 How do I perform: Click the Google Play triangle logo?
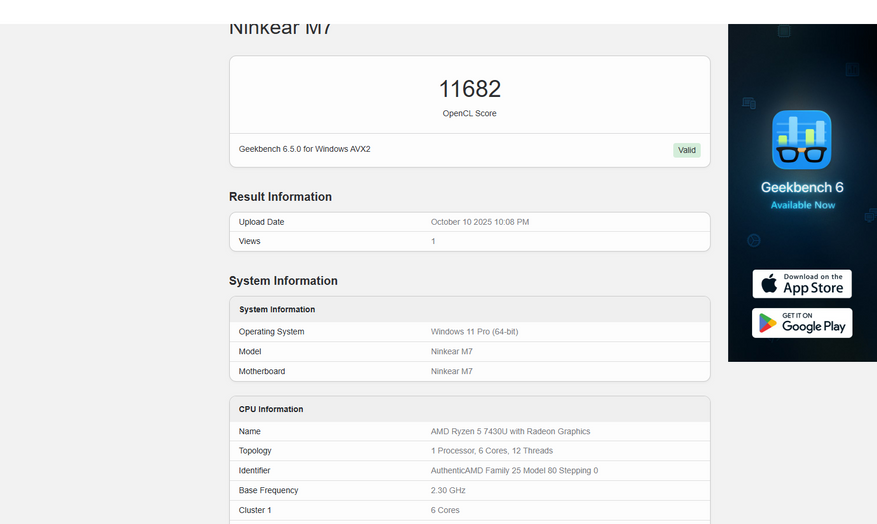[768, 323]
